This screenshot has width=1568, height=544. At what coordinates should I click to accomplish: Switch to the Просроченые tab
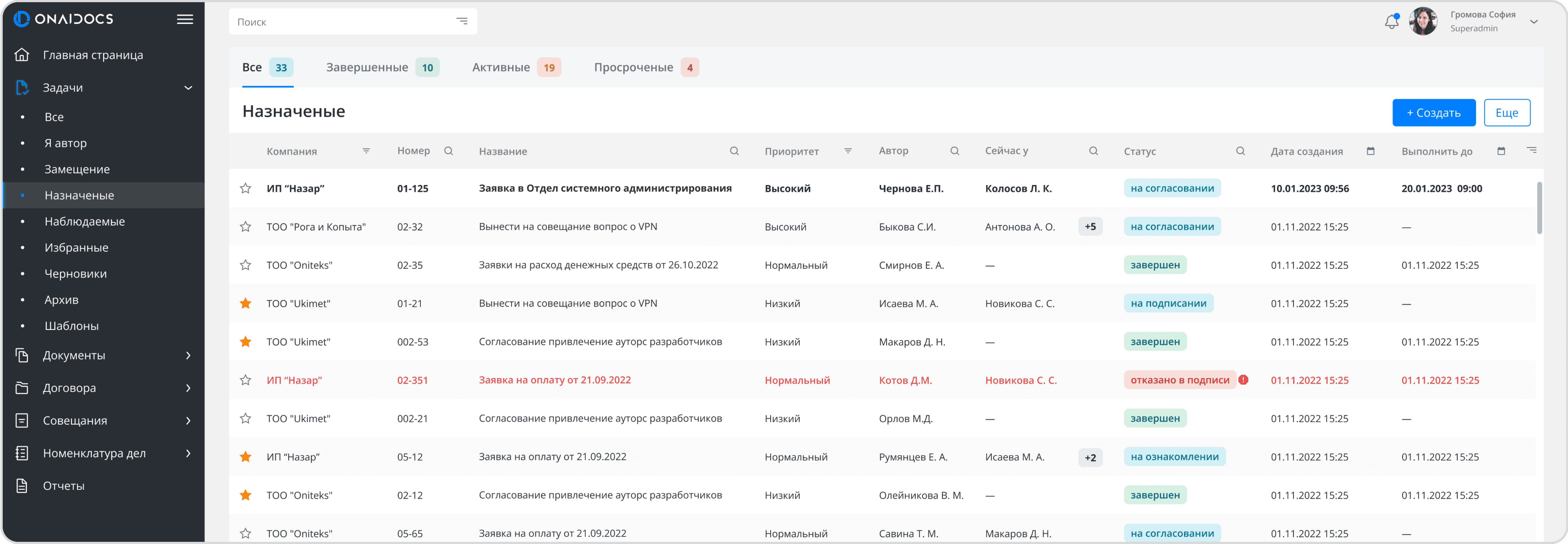(646, 67)
